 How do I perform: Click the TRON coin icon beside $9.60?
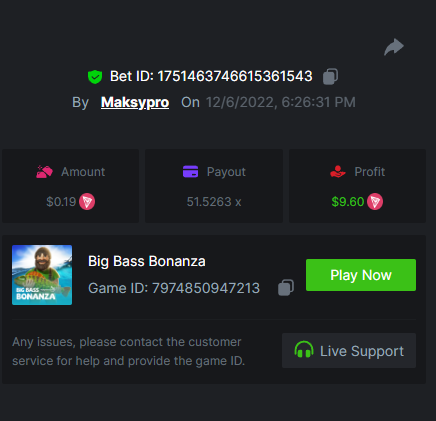point(375,202)
